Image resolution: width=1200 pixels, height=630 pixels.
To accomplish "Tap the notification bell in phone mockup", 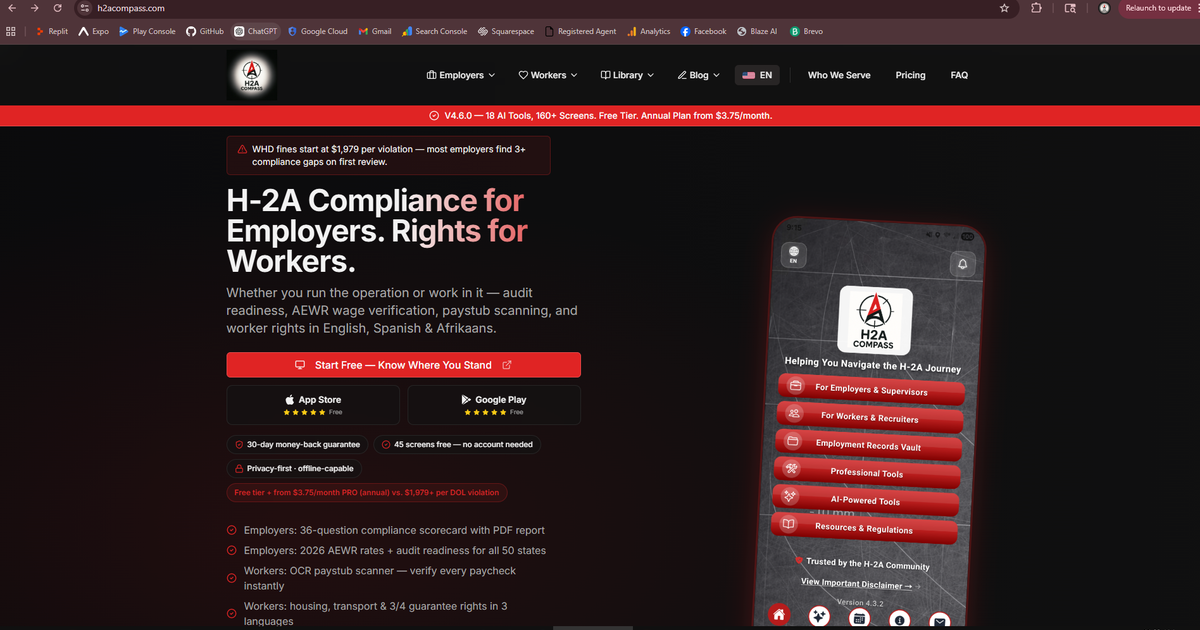I will tap(962, 265).
